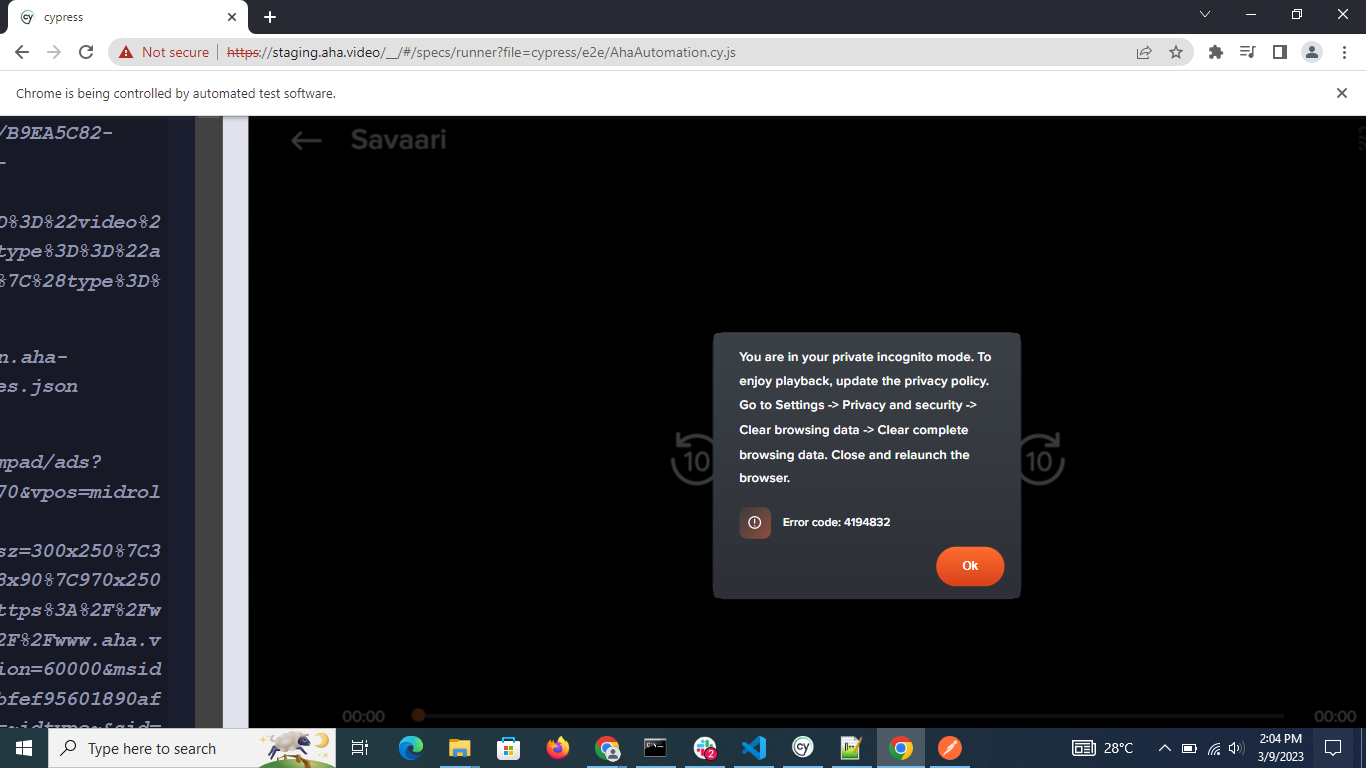The image size is (1366, 768).
Task: Go back using browser back arrow
Action: [x=22, y=52]
